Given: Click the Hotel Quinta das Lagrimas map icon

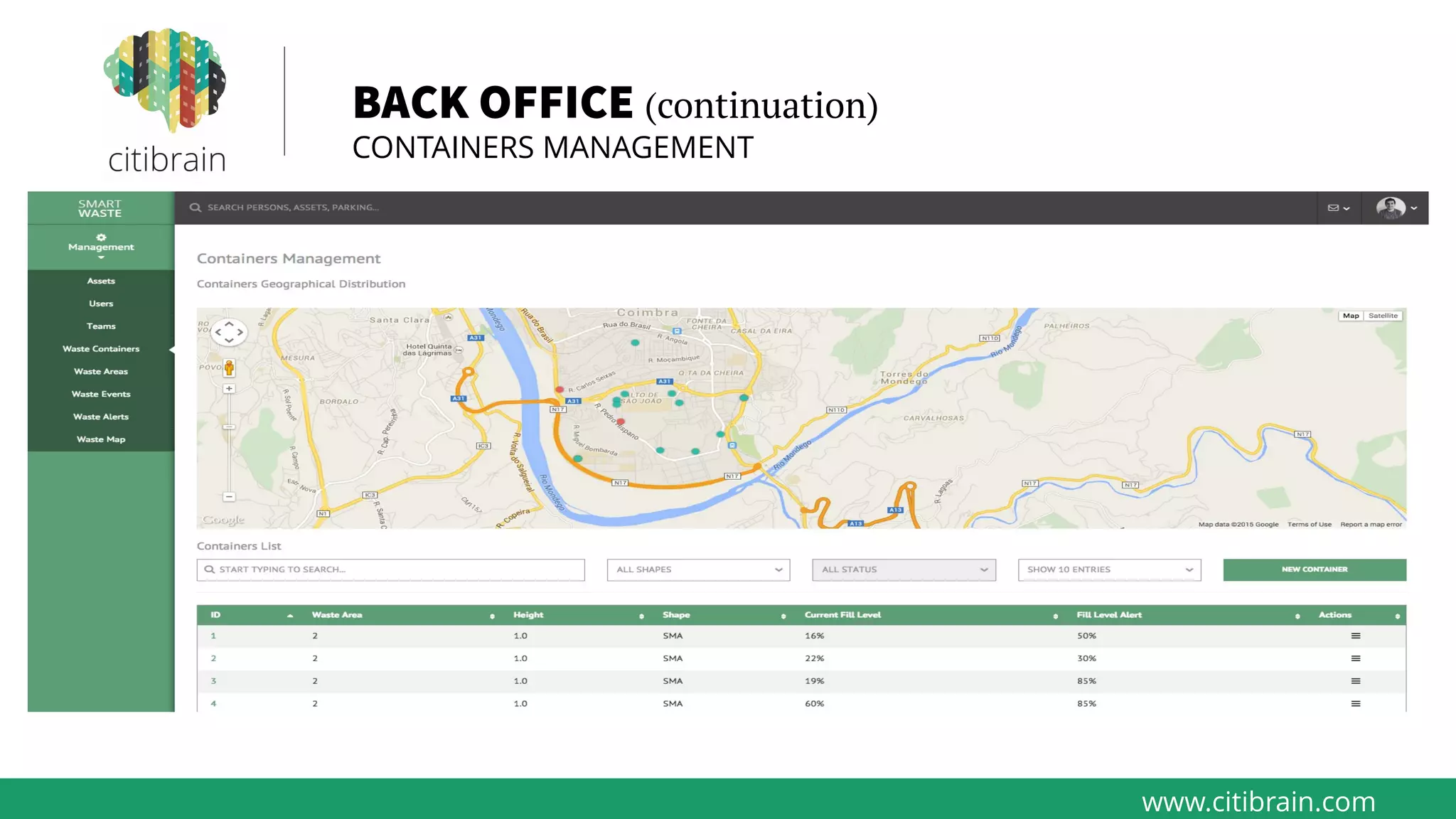Looking at the screenshot, I should point(459,350).
